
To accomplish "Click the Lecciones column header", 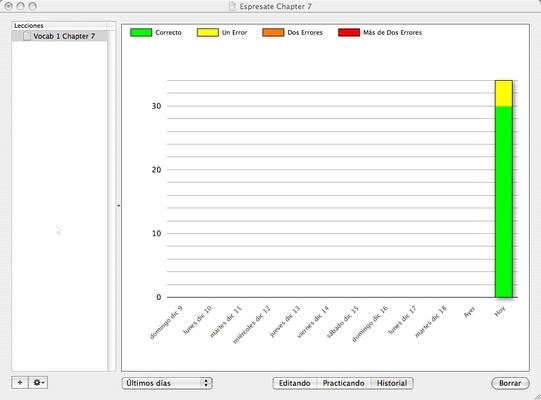I will tap(59, 26).
